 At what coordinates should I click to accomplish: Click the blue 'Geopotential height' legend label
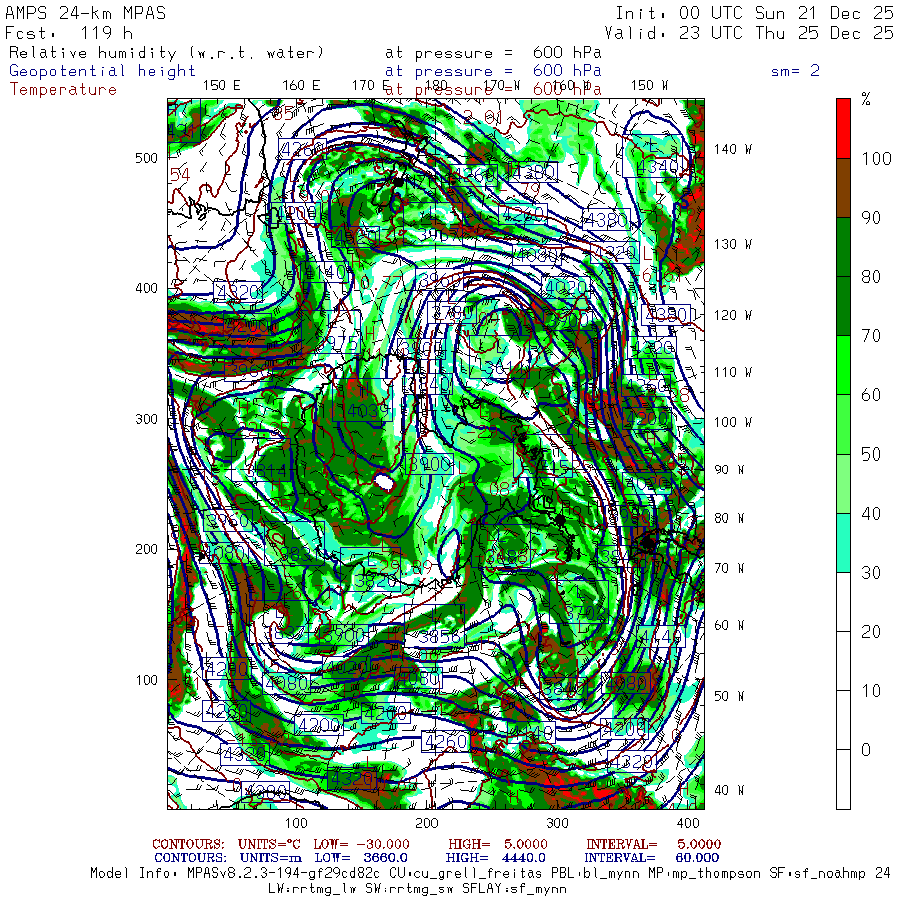coord(102,71)
